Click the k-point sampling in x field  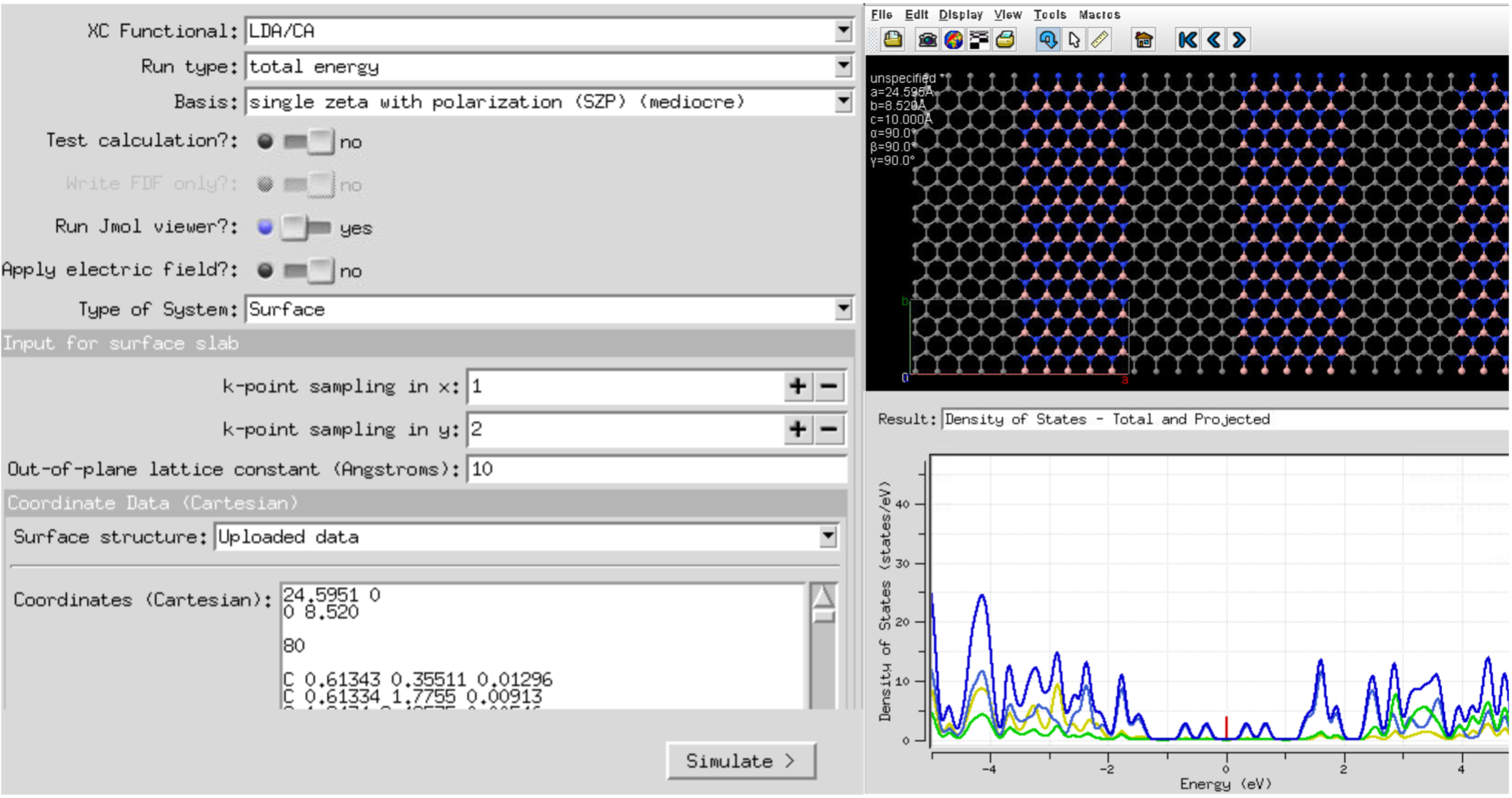click(x=625, y=387)
